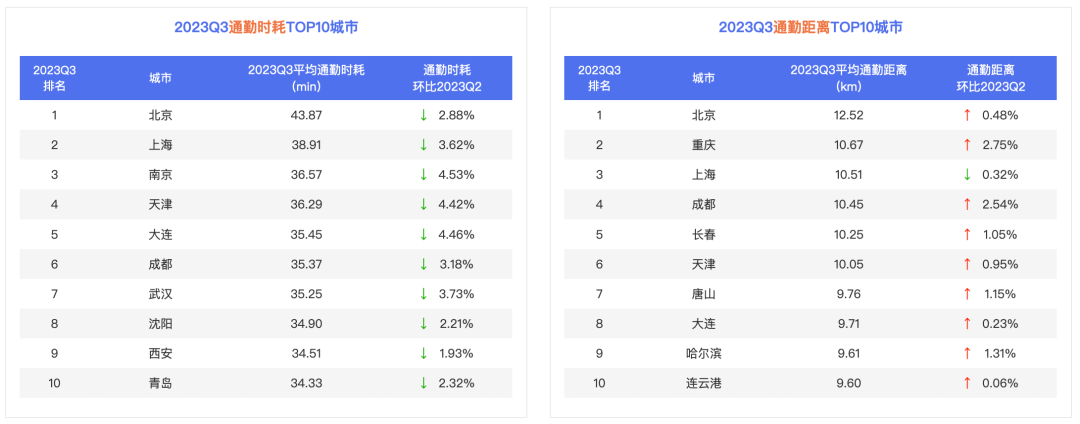Click the green down arrow beside 4.53% for Nanjing
The width and height of the screenshot is (1080, 424).
point(424,175)
